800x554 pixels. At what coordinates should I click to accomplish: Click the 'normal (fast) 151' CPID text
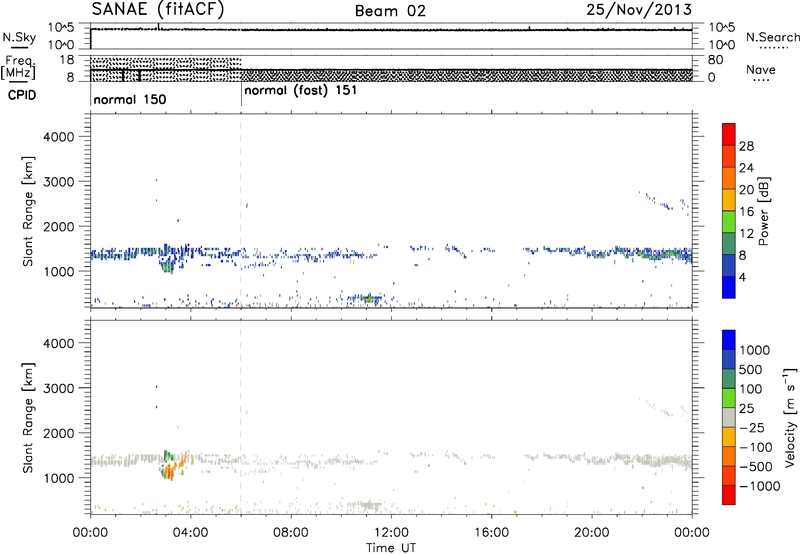pyautogui.click(x=301, y=91)
